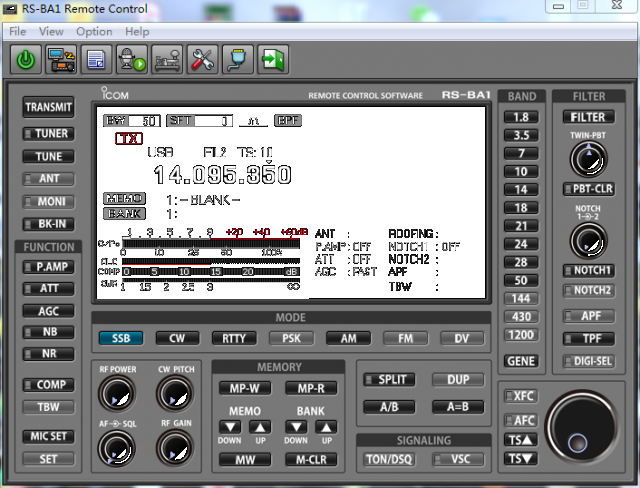Screen dimensions: 640x488
Task: Select AM mode
Action: pyautogui.click(x=348, y=338)
